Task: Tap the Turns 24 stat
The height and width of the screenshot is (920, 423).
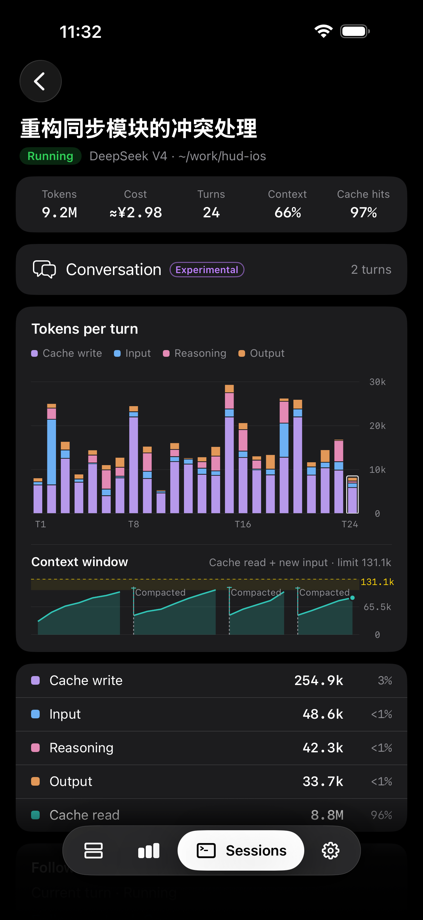Action: click(211, 204)
